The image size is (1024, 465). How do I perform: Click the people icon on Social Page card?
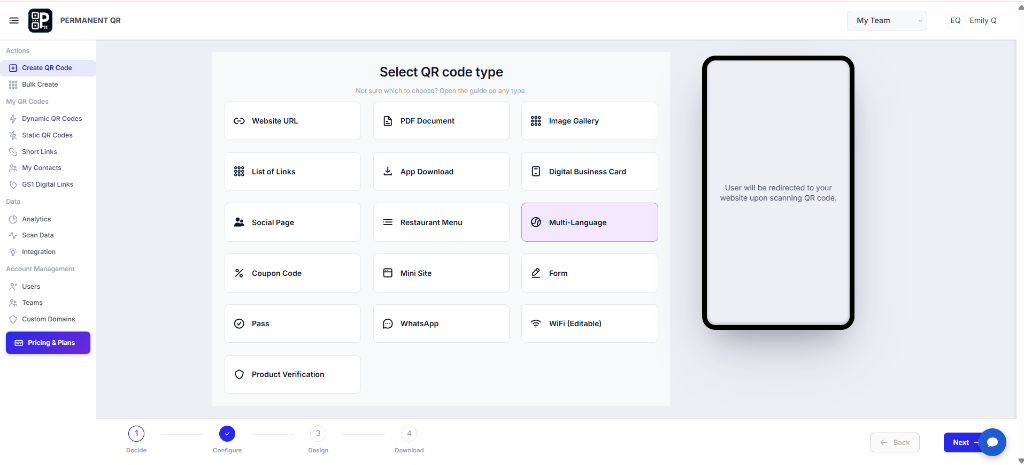click(239, 222)
